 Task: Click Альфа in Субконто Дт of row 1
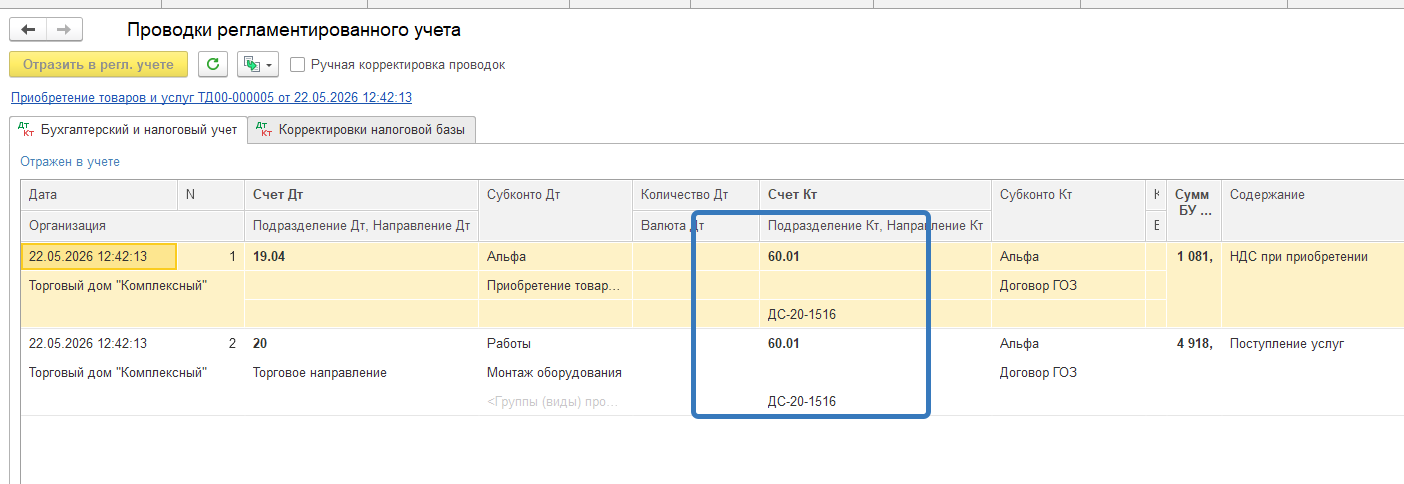555,256
